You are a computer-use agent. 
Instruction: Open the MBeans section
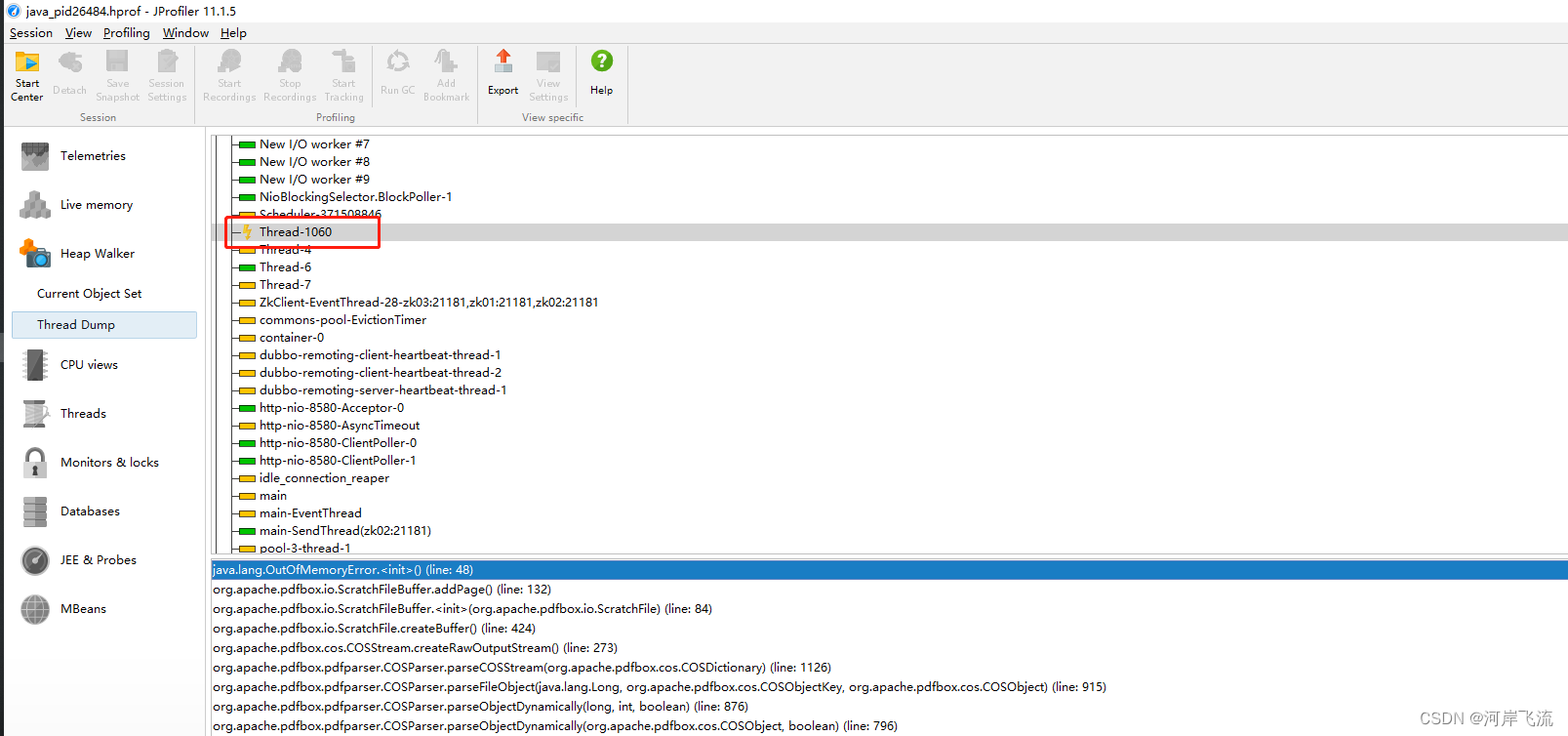point(83,609)
